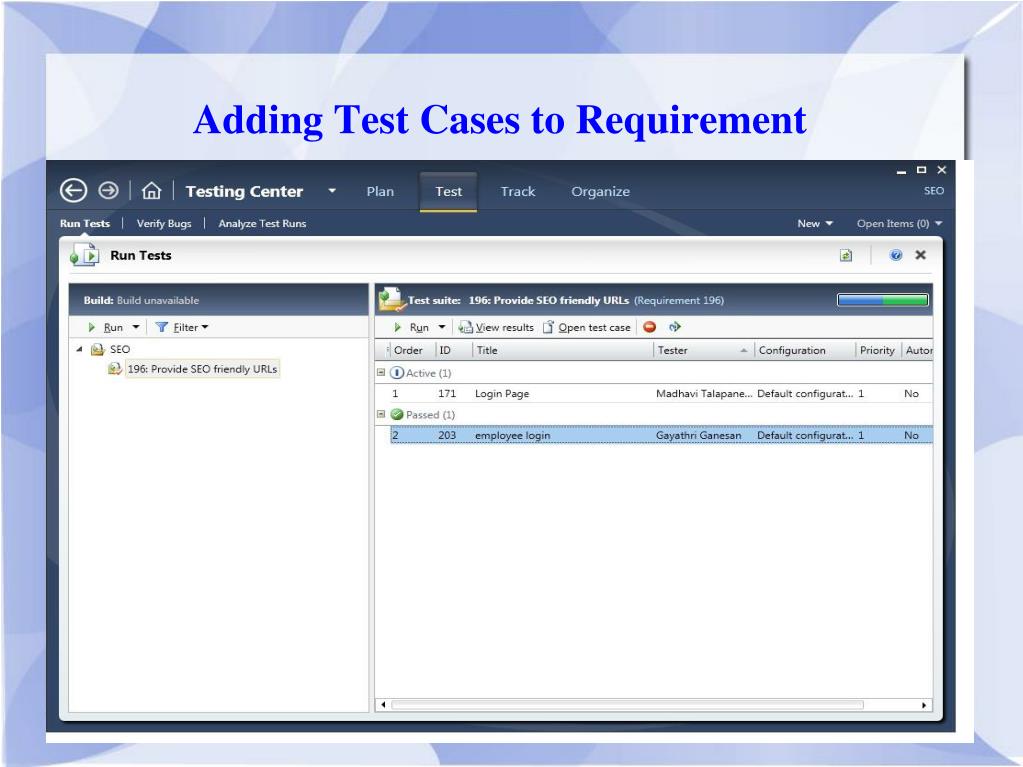Click the Test suite header icon

tap(391, 299)
